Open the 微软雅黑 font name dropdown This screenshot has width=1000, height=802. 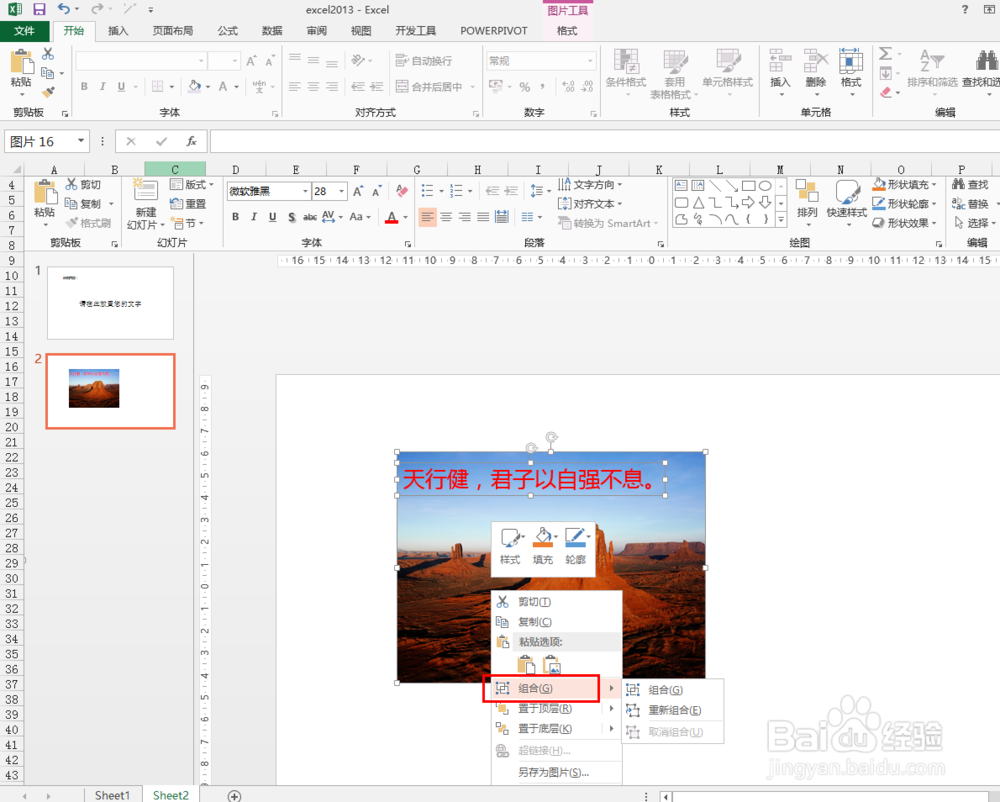point(306,190)
